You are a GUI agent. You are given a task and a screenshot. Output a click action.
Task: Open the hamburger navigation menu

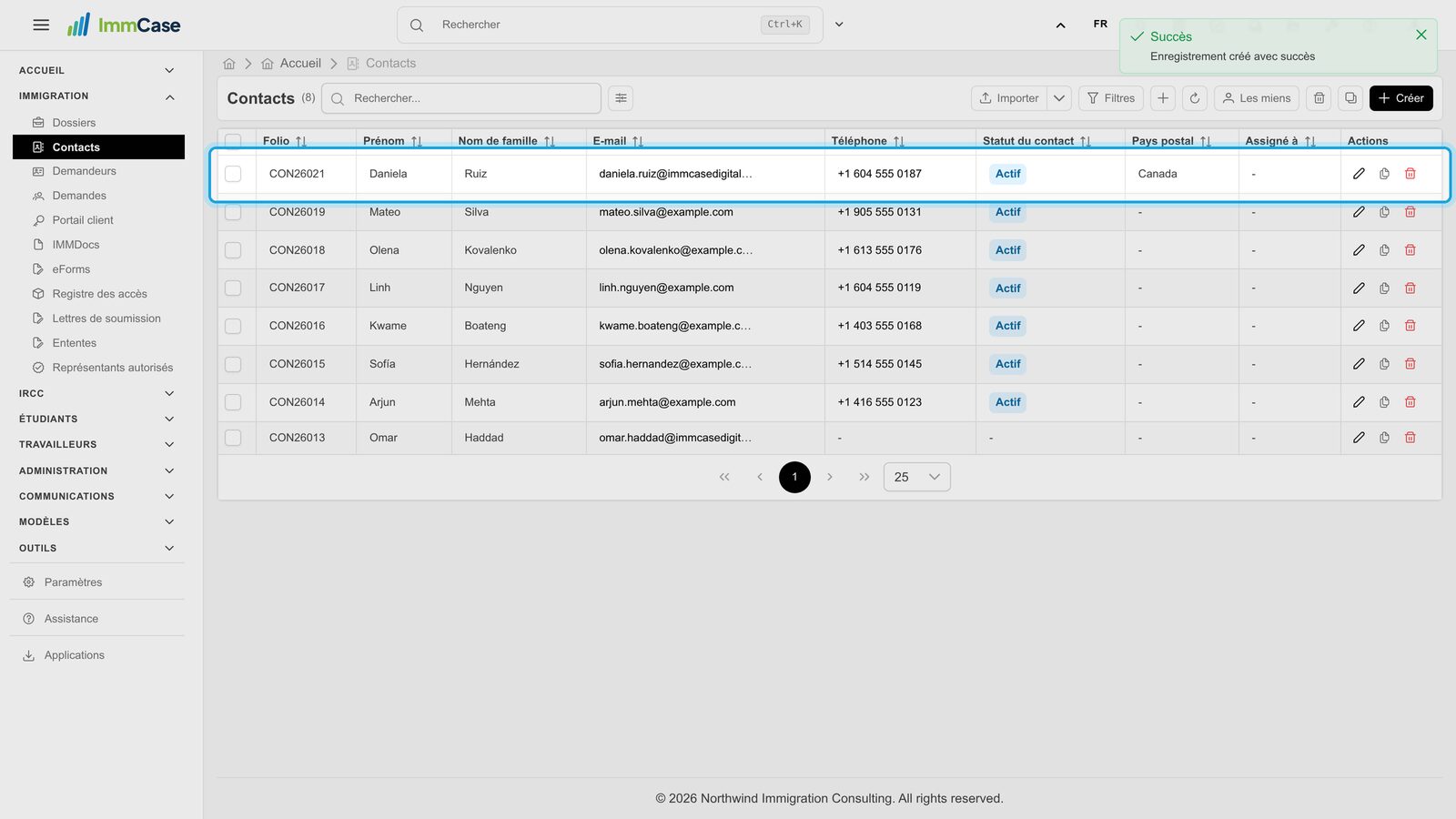click(x=41, y=25)
